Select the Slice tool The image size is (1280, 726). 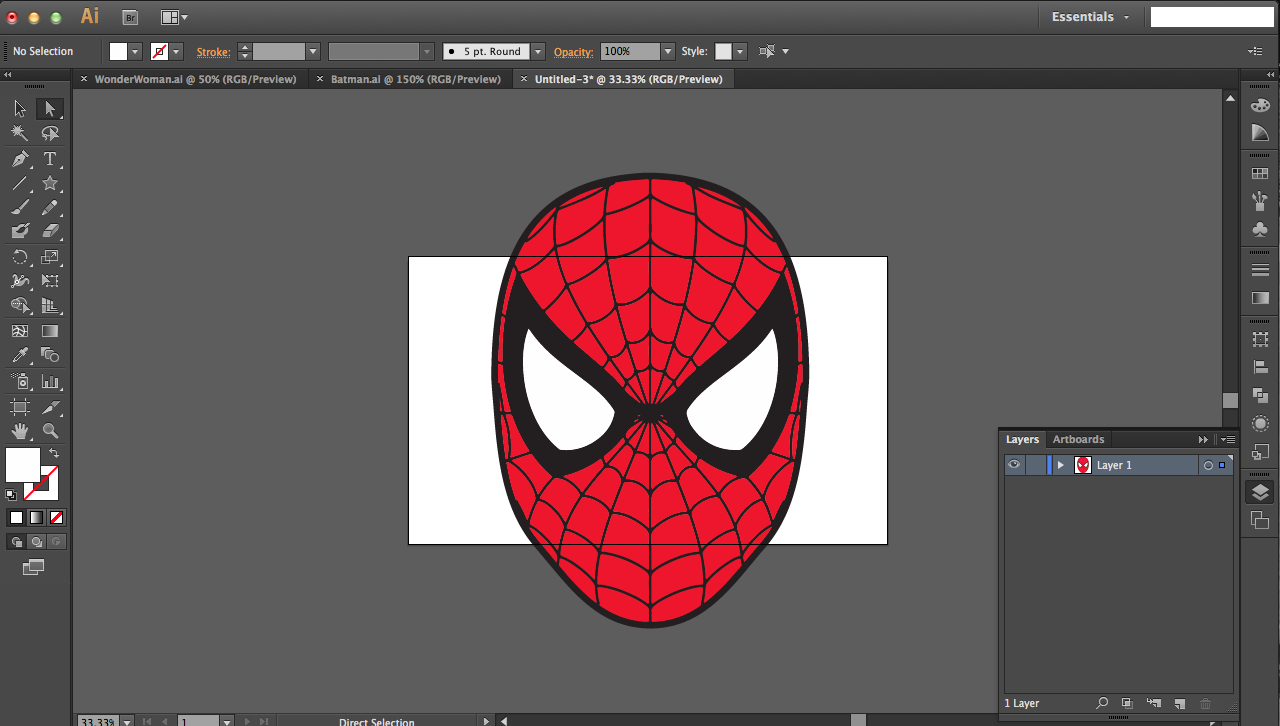coord(49,407)
